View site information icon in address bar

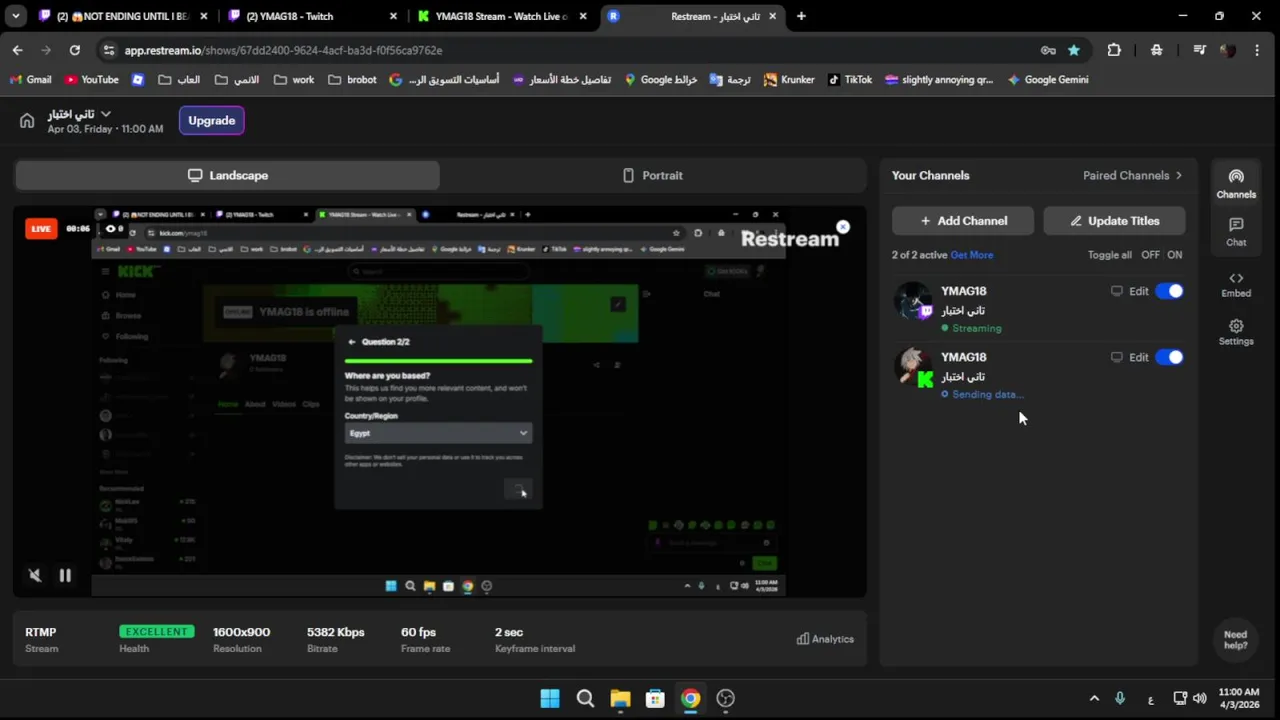pos(108,50)
